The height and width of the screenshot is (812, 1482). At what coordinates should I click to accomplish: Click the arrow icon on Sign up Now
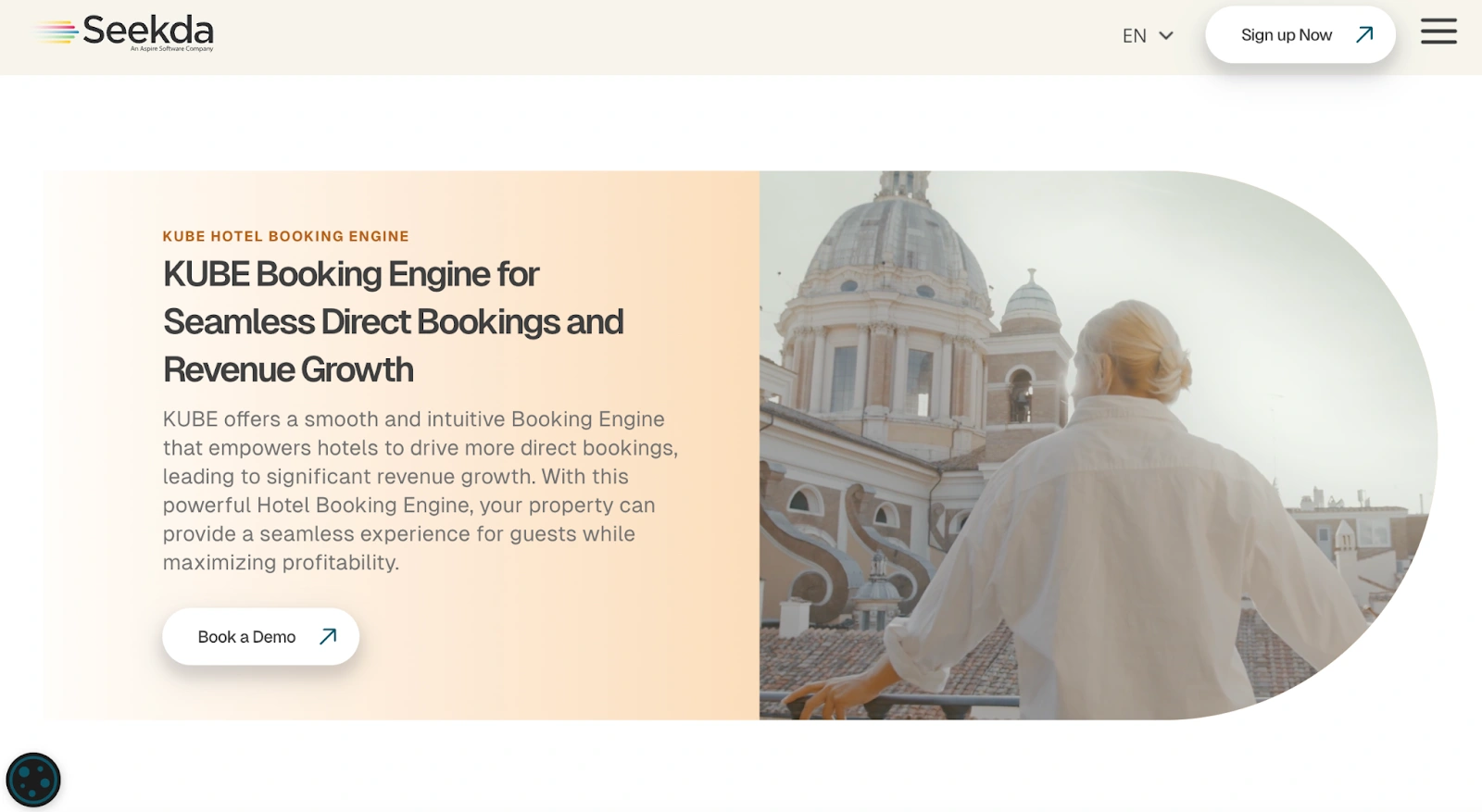[x=1364, y=35]
